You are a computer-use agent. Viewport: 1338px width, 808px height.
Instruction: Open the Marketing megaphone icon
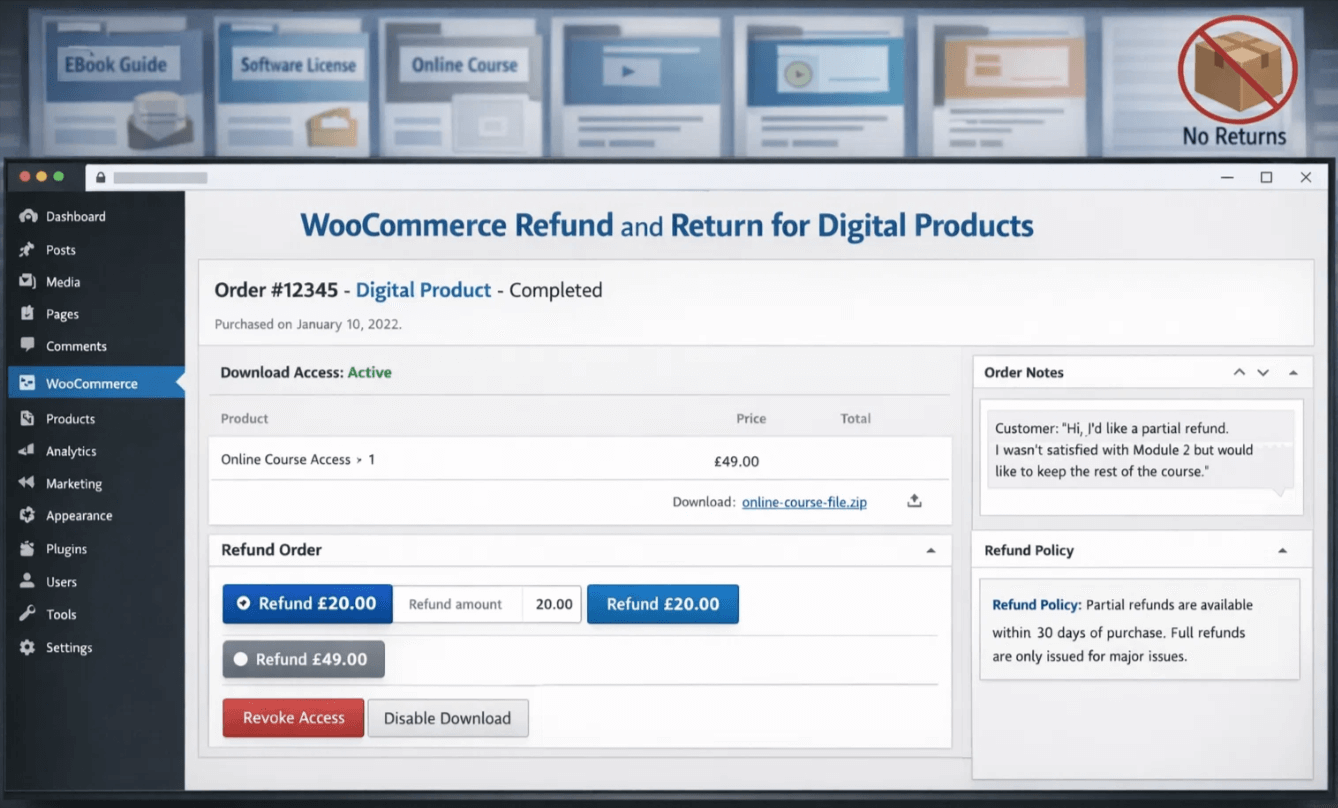[x=25, y=483]
